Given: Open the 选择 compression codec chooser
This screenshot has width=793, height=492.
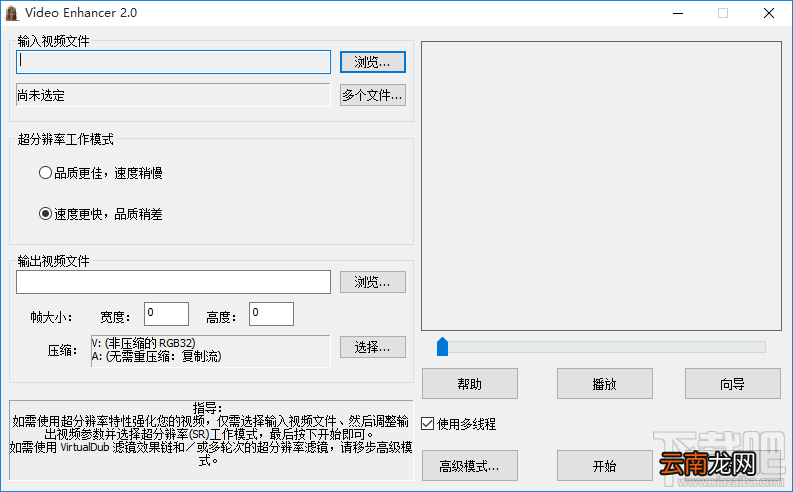Looking at the screenshot, I should [x=373, y=347].
